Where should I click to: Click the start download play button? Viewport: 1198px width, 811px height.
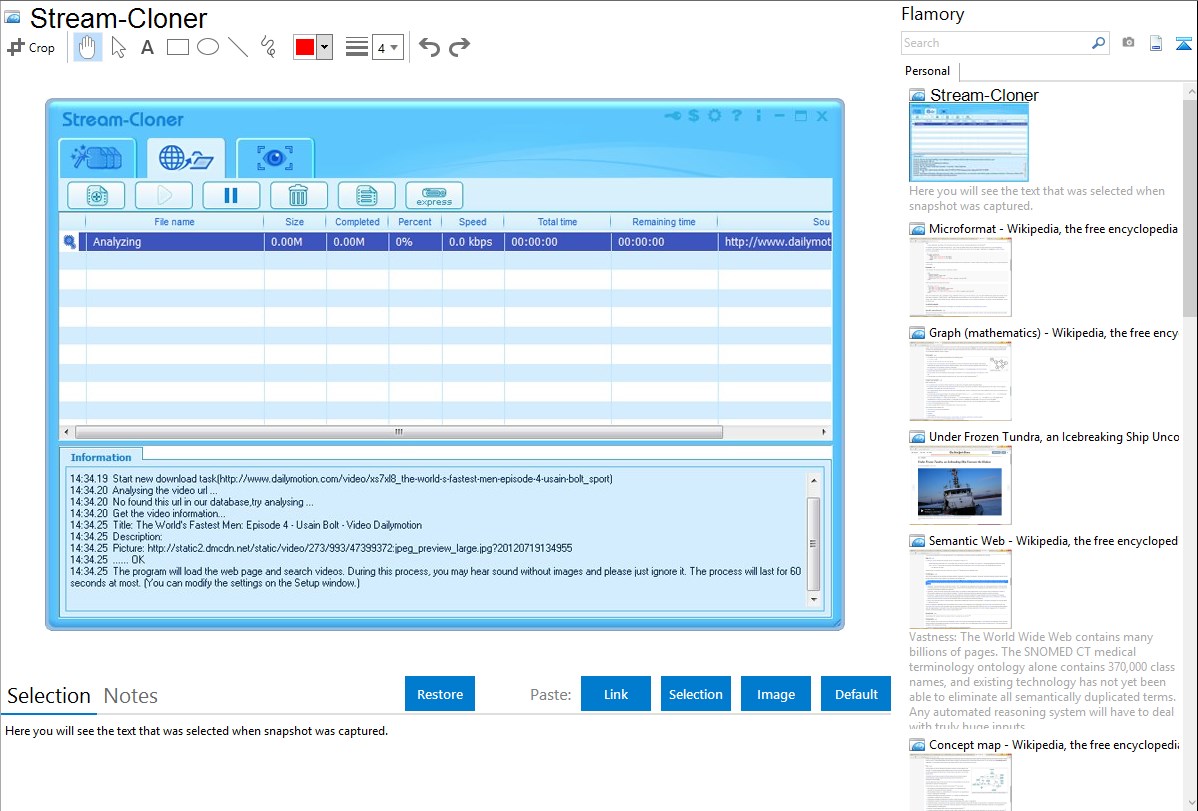(164, 196)
